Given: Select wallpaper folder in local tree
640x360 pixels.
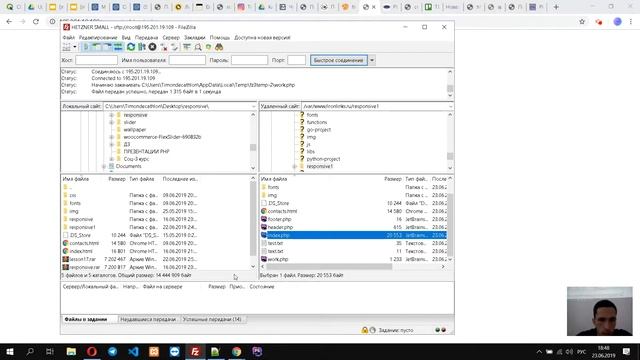Looking at the screenshot, I should 135,130.
